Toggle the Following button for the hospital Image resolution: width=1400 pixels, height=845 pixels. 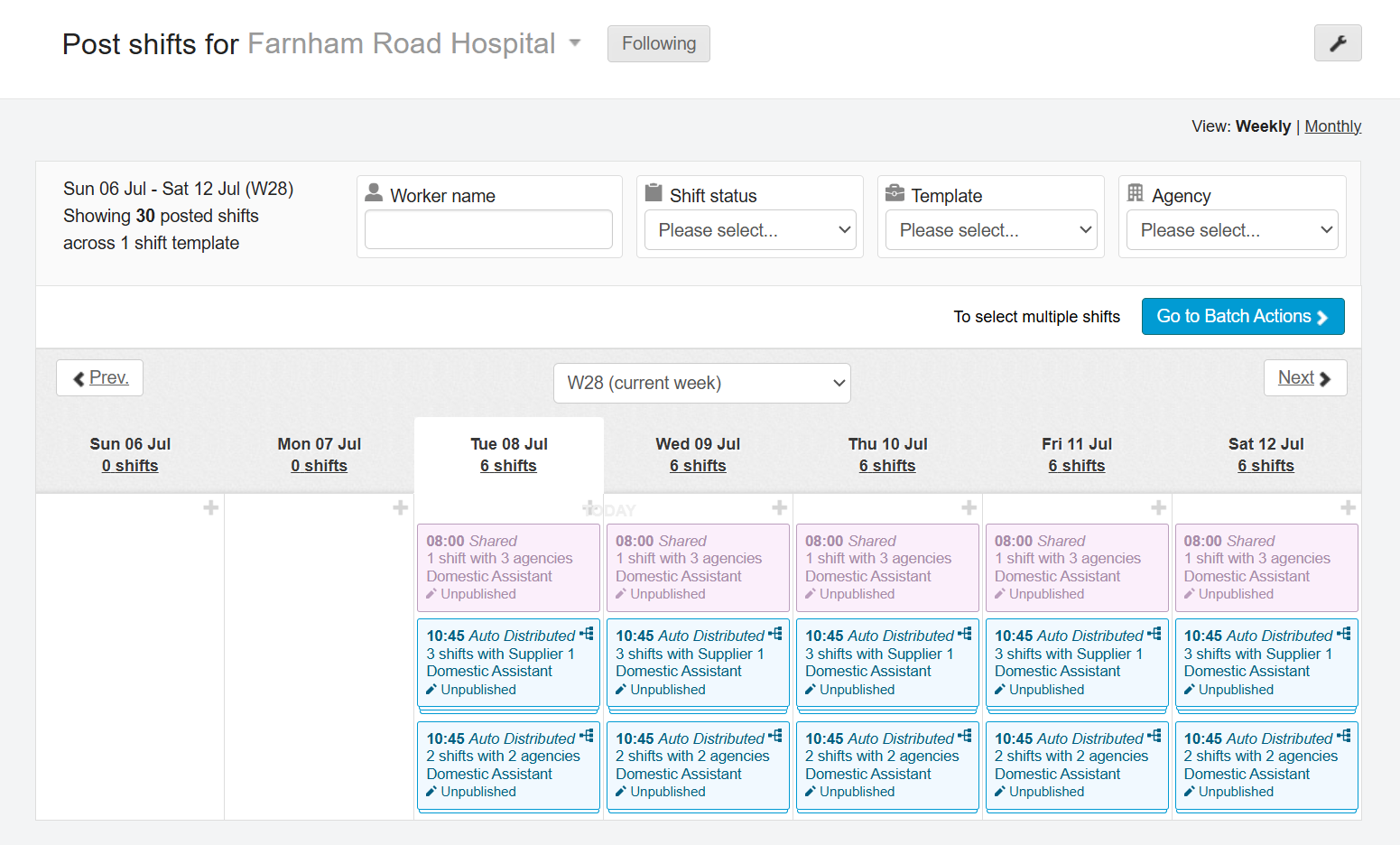click(x=658, y=43)
